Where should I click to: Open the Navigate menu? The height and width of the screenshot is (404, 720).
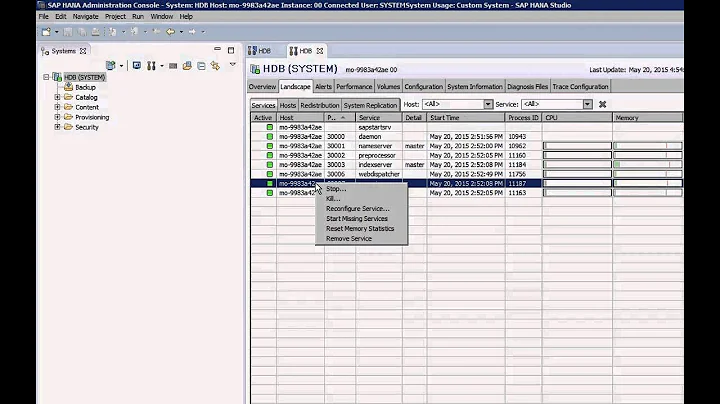(x=85, y=17)
